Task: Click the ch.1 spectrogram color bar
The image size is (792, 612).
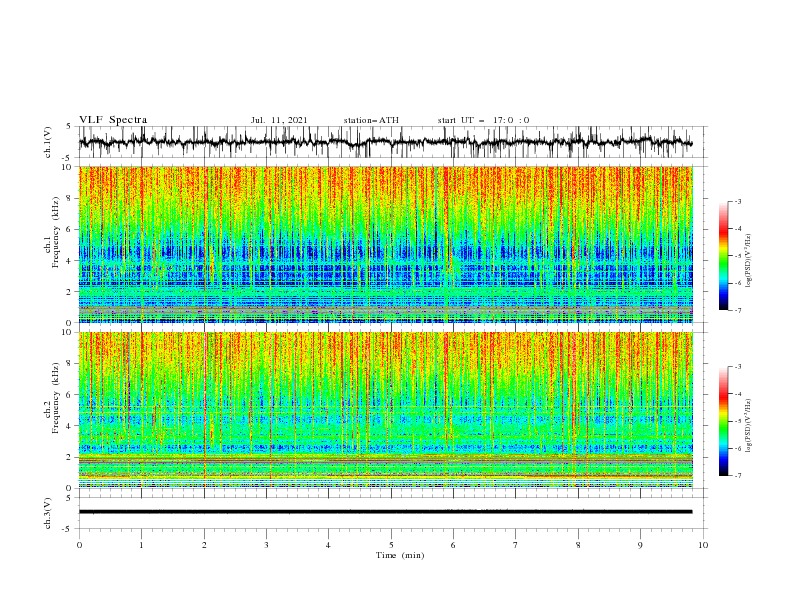Action: 723,256
